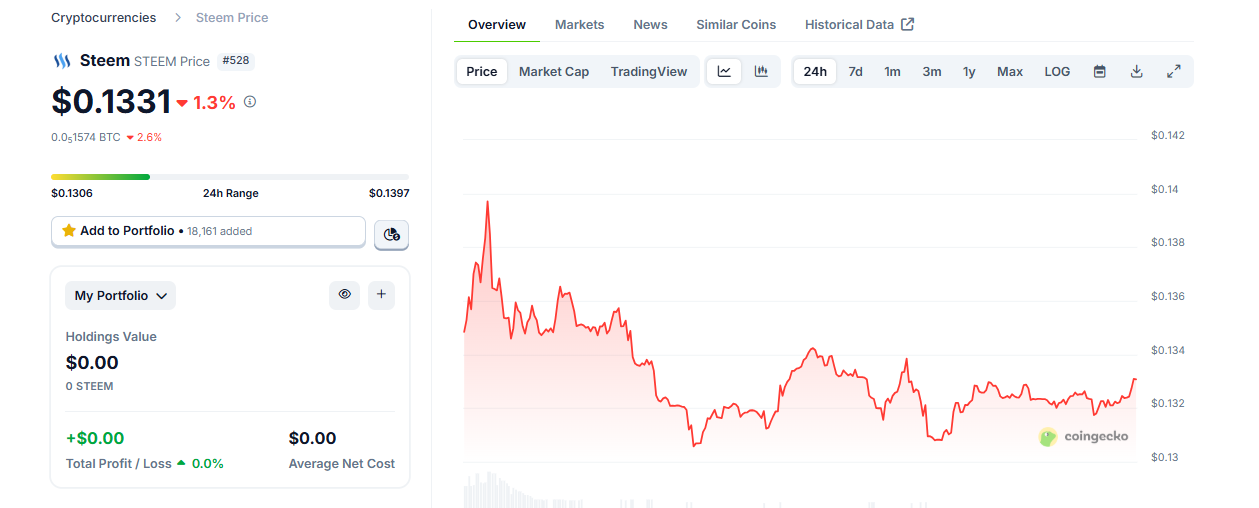Switch to TradingView chart mode
Image resolution: width=1259 pixels, height=508 pixels.
649,71
